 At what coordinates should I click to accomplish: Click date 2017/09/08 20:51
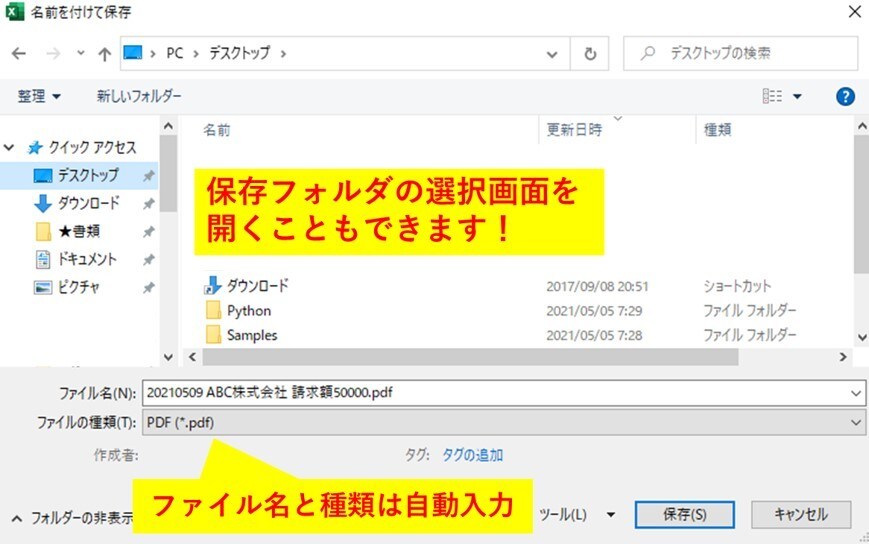(597, 286)
